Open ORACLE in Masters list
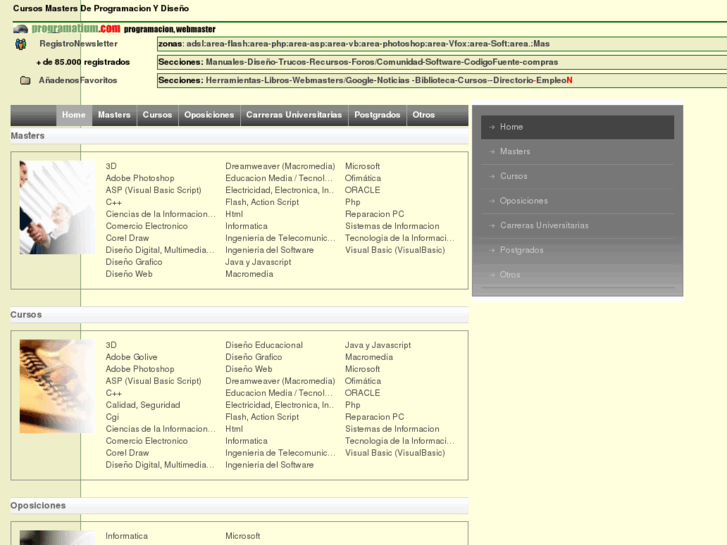Screen dimensions: 727x545 pos(363,190)
